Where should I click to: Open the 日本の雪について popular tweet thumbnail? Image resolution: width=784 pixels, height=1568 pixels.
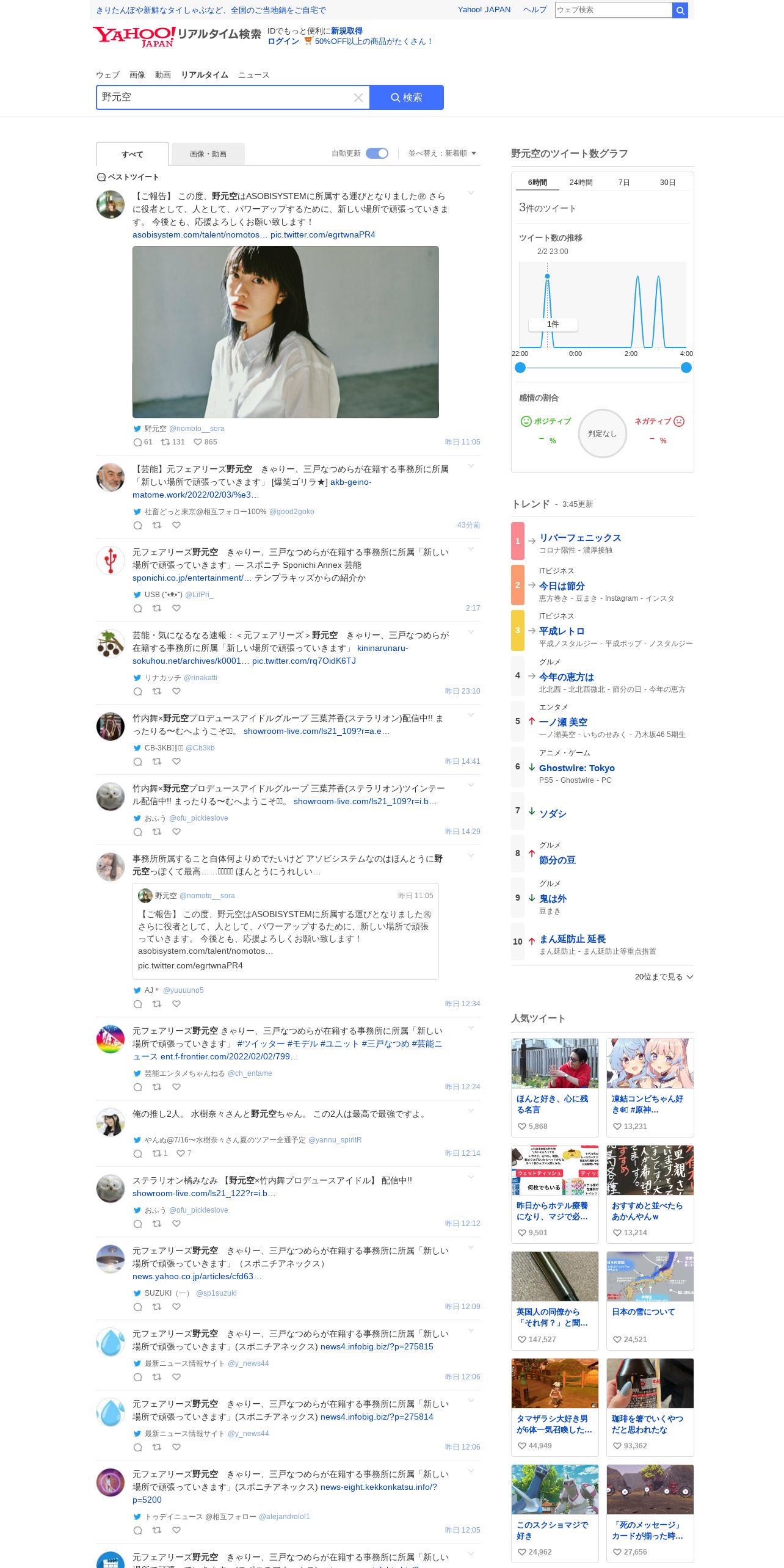[650, 1276]
